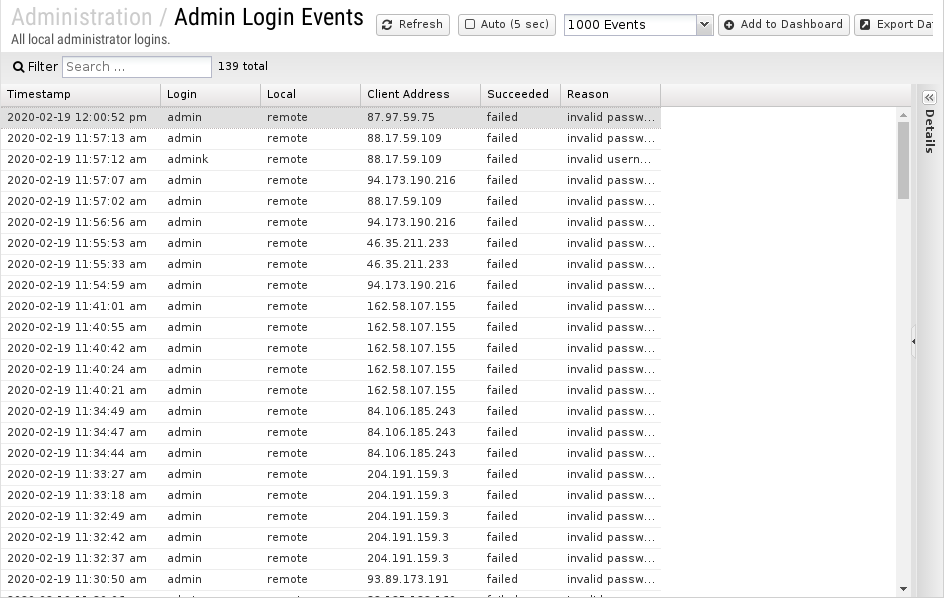The image size is (944, 598).
Task: Sort by Local column header
Action: tap(311, 95)
